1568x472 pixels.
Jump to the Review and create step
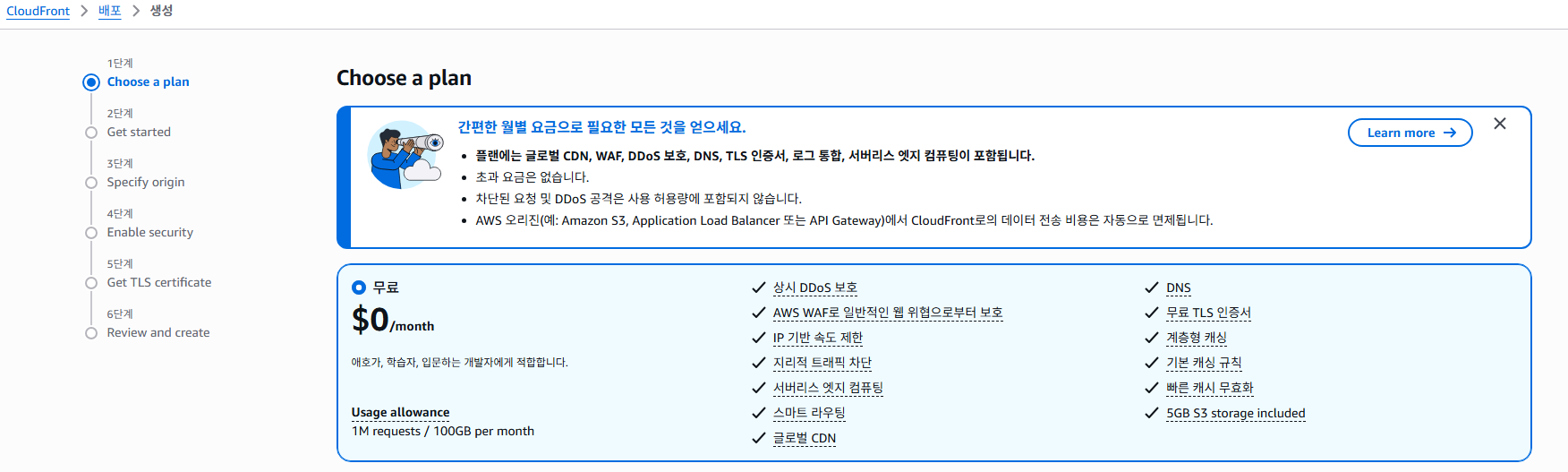pyautogui.click(x=158, y=332)
